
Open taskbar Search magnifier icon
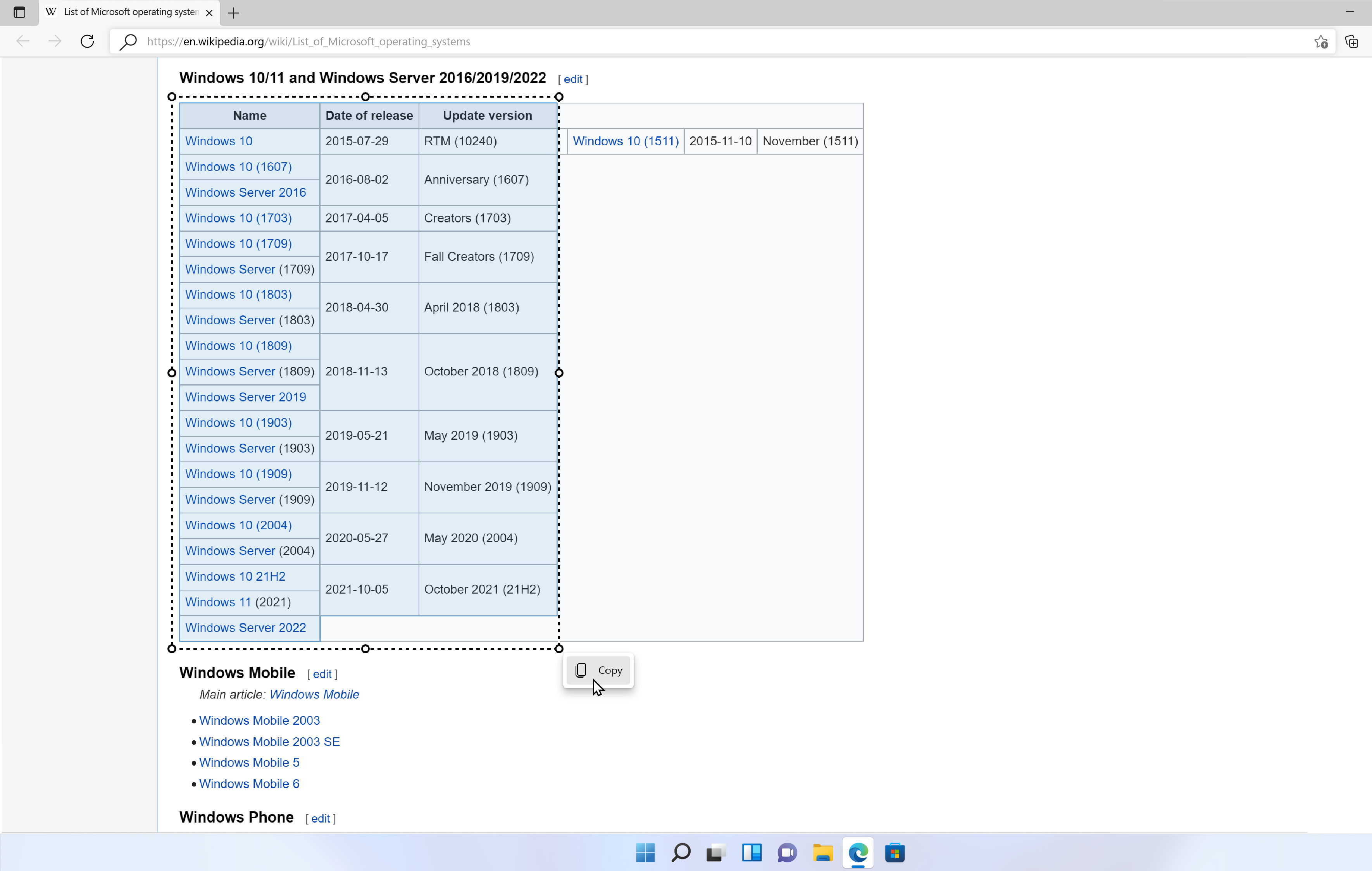[681, 853]
